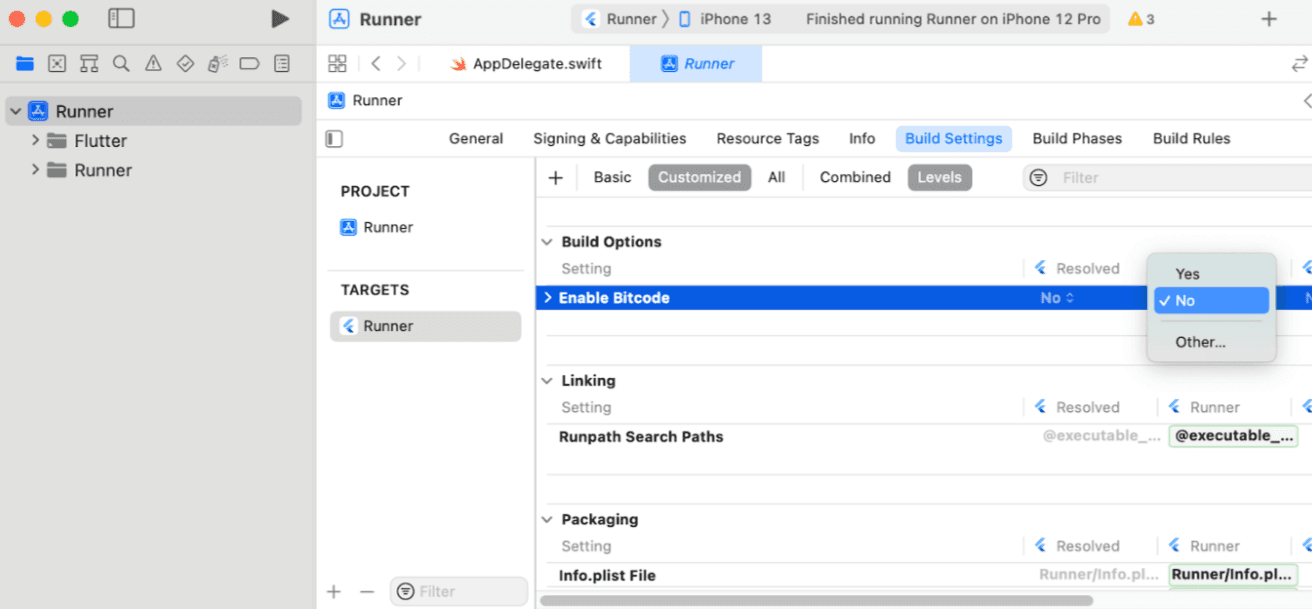1312x609 pixels.
Task: Click the Runner/Info.pl... value in Runner column
Action: [1232, 575]
